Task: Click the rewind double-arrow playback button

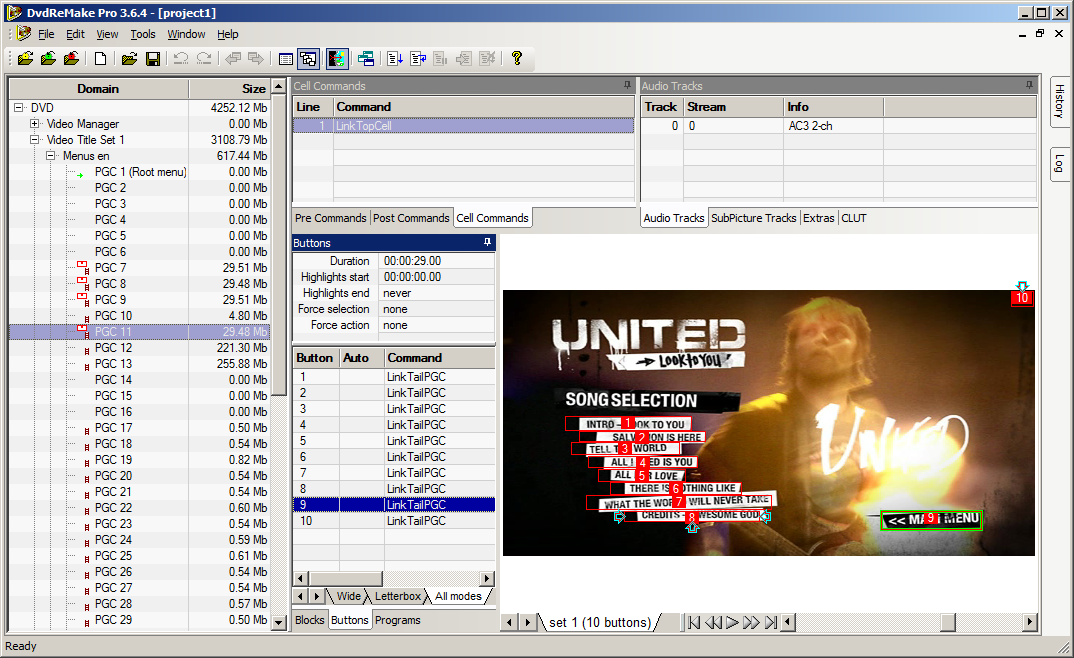Action: [713, 622]
